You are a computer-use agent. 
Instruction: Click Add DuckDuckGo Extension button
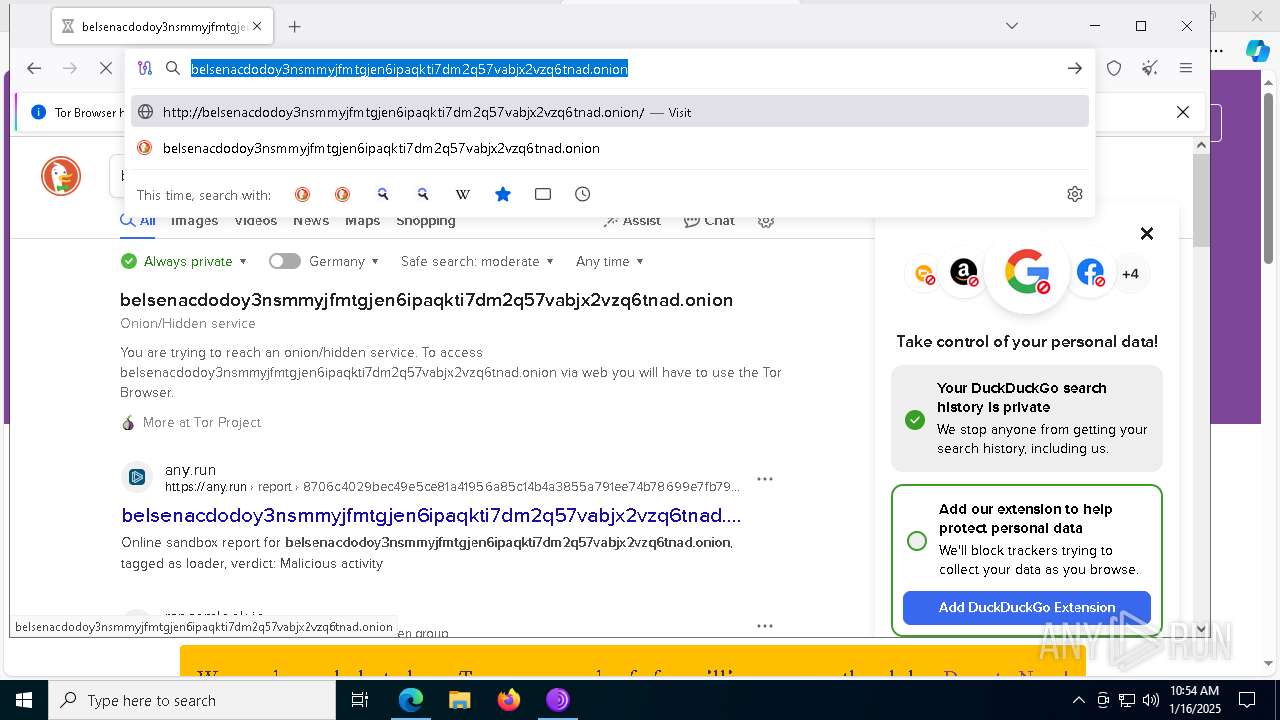1027,607
